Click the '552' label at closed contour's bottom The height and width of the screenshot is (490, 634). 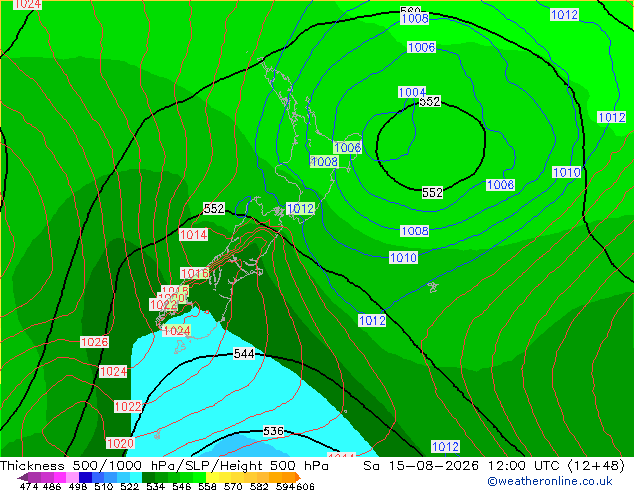(x=432, y=192)
